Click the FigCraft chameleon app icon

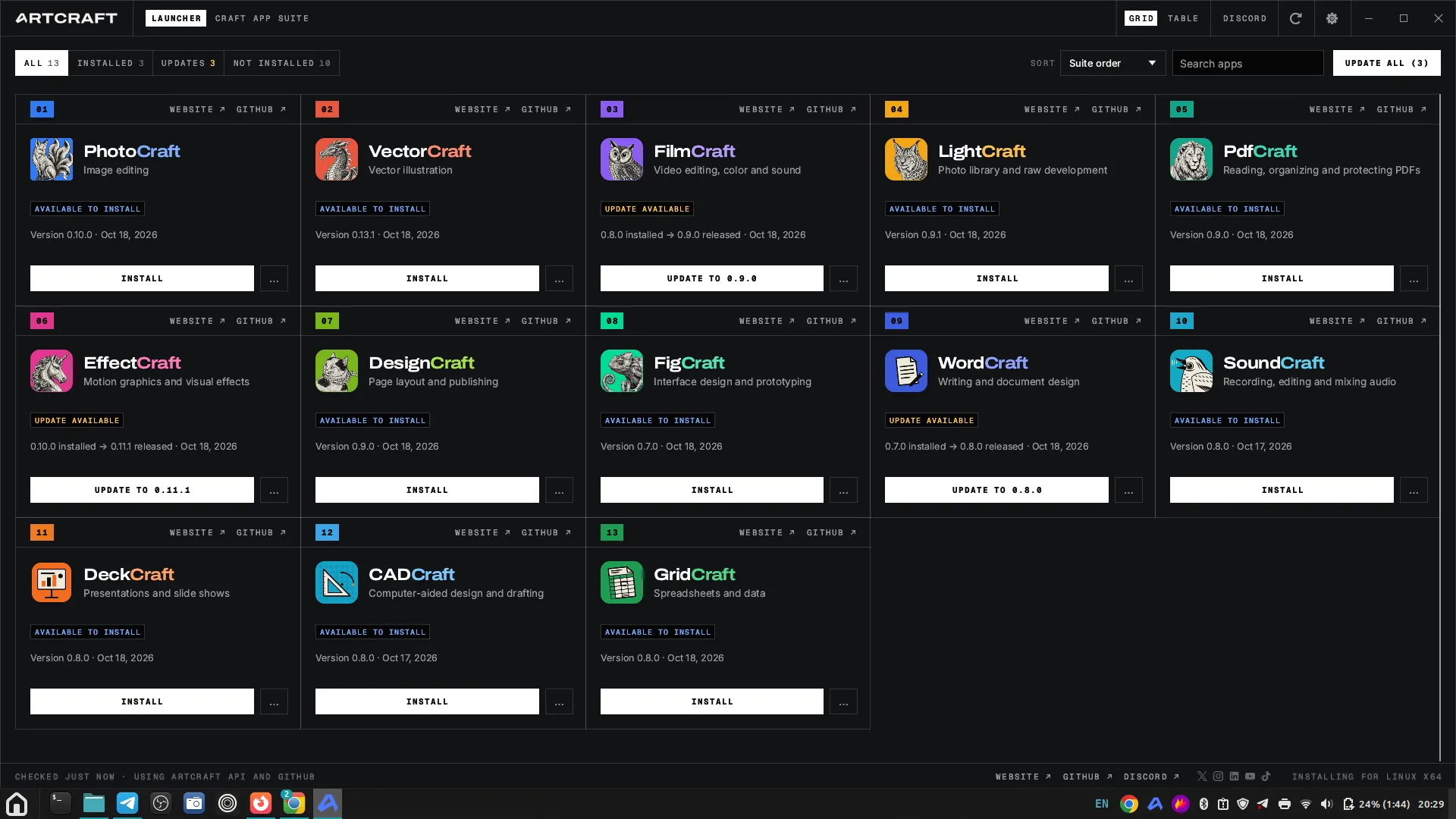pyautogui.click(x=622, y=371)
